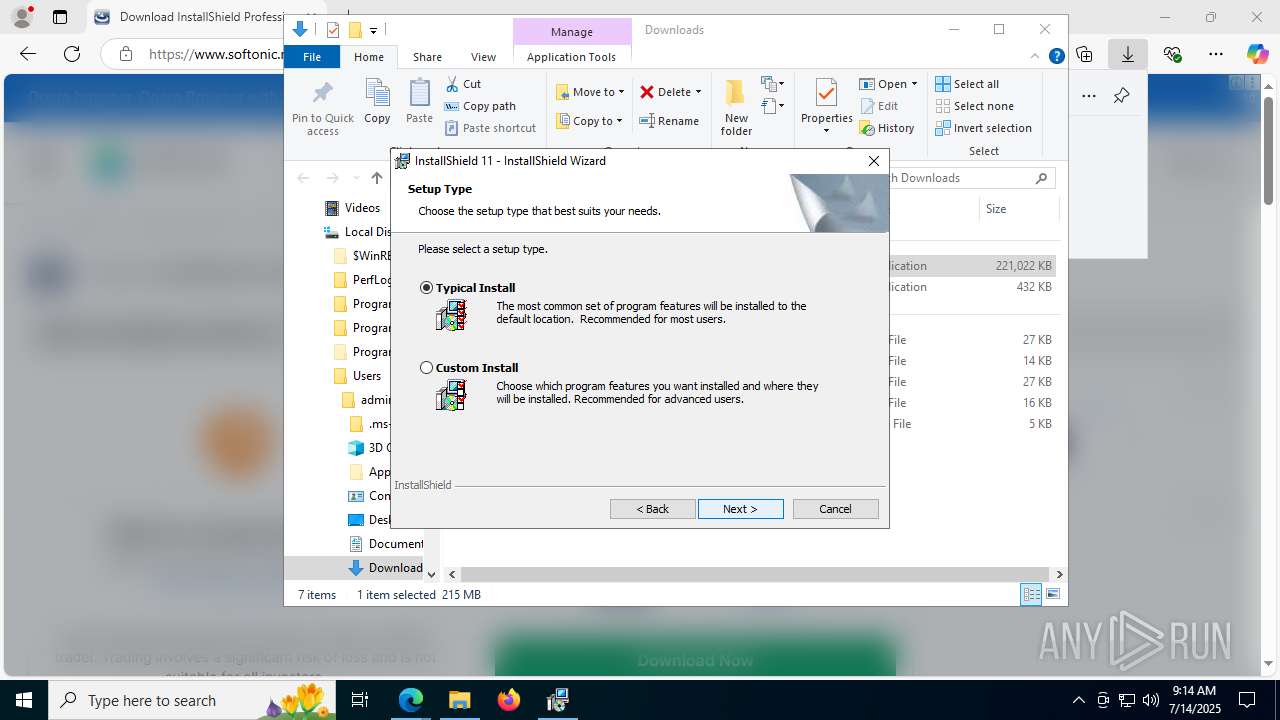Open Delete dropdown in Explorer ribbon
1280x720 pixels.
tap(670, 92)
